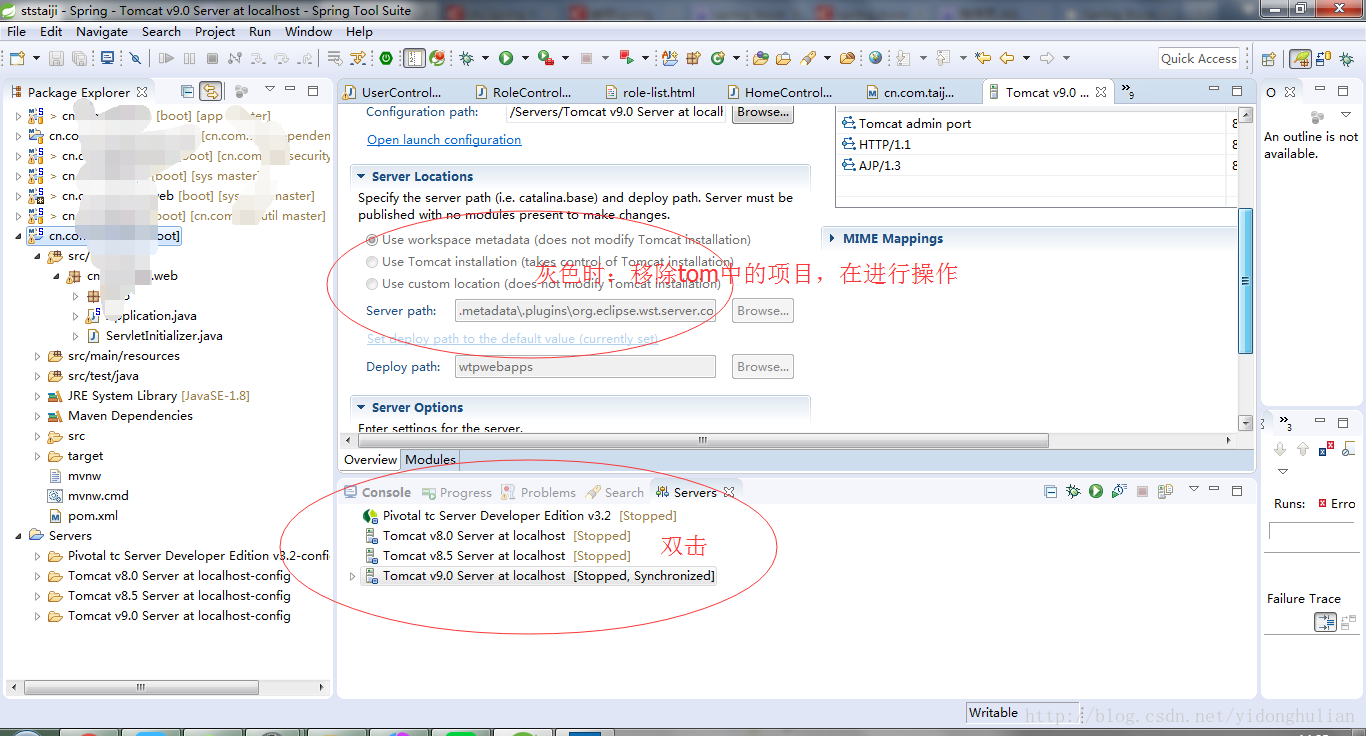Click the Open Type icon in main toolbar
The width and height of the screenshot is (1366, 736).
point(761,58)
